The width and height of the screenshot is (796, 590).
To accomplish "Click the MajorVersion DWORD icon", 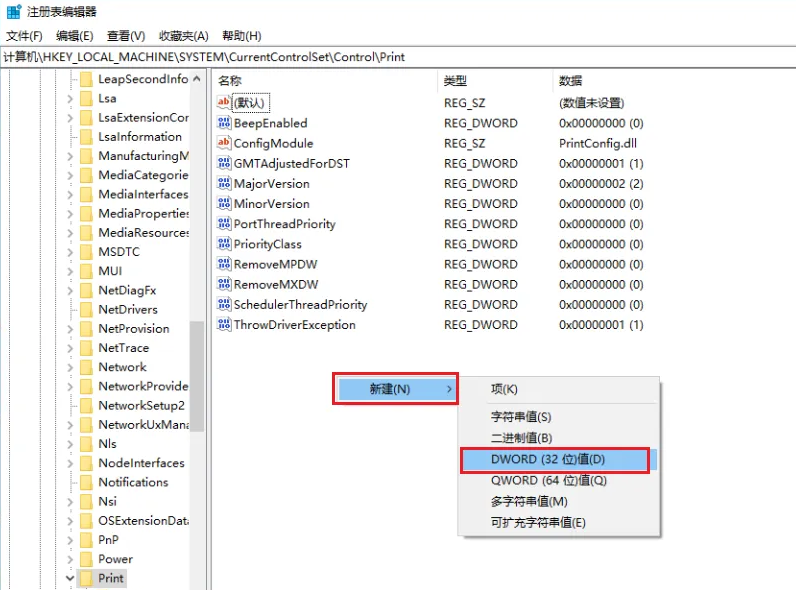I will coord(224,183).
